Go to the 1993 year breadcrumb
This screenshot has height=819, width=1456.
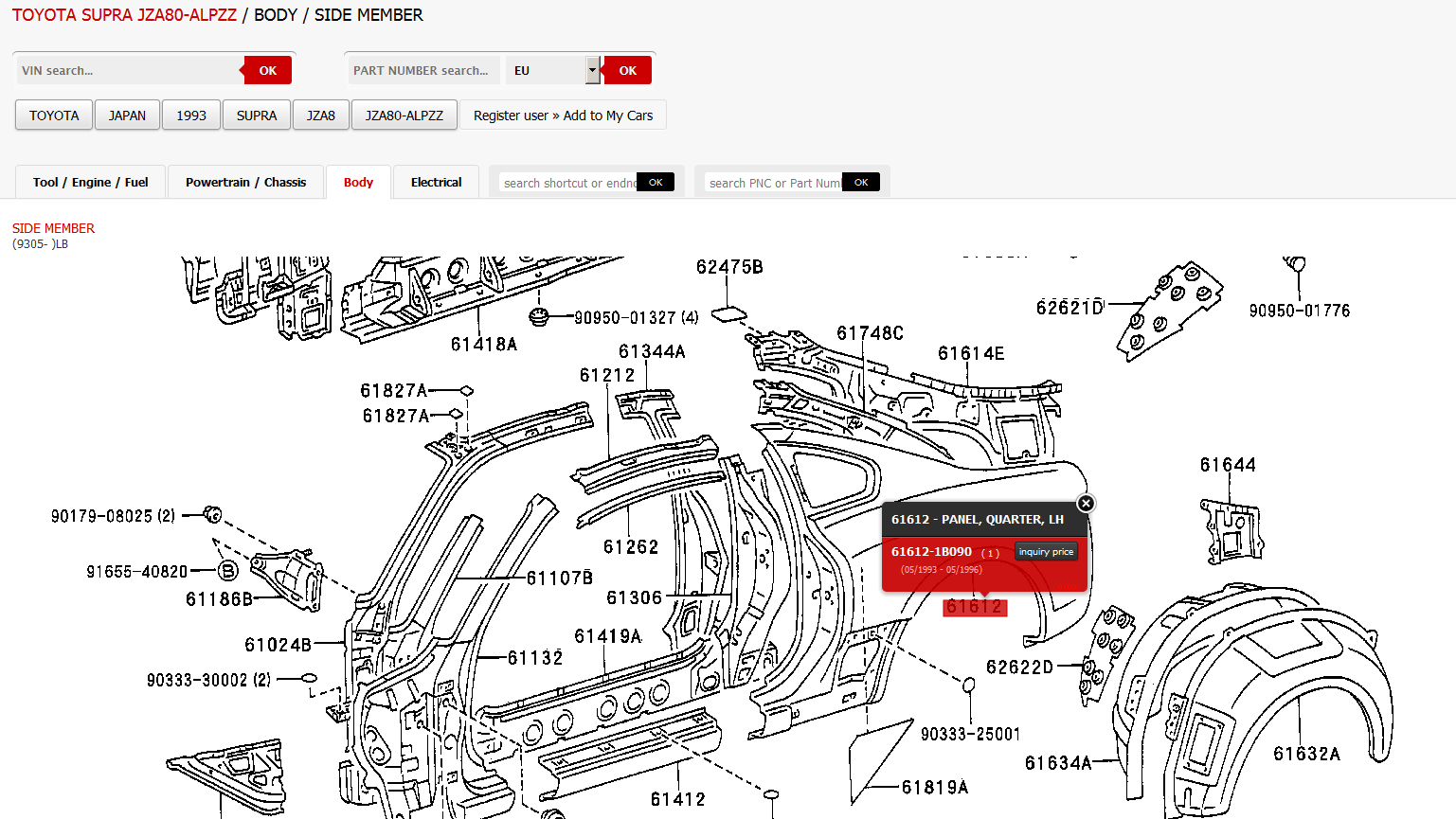coord(190,116)
